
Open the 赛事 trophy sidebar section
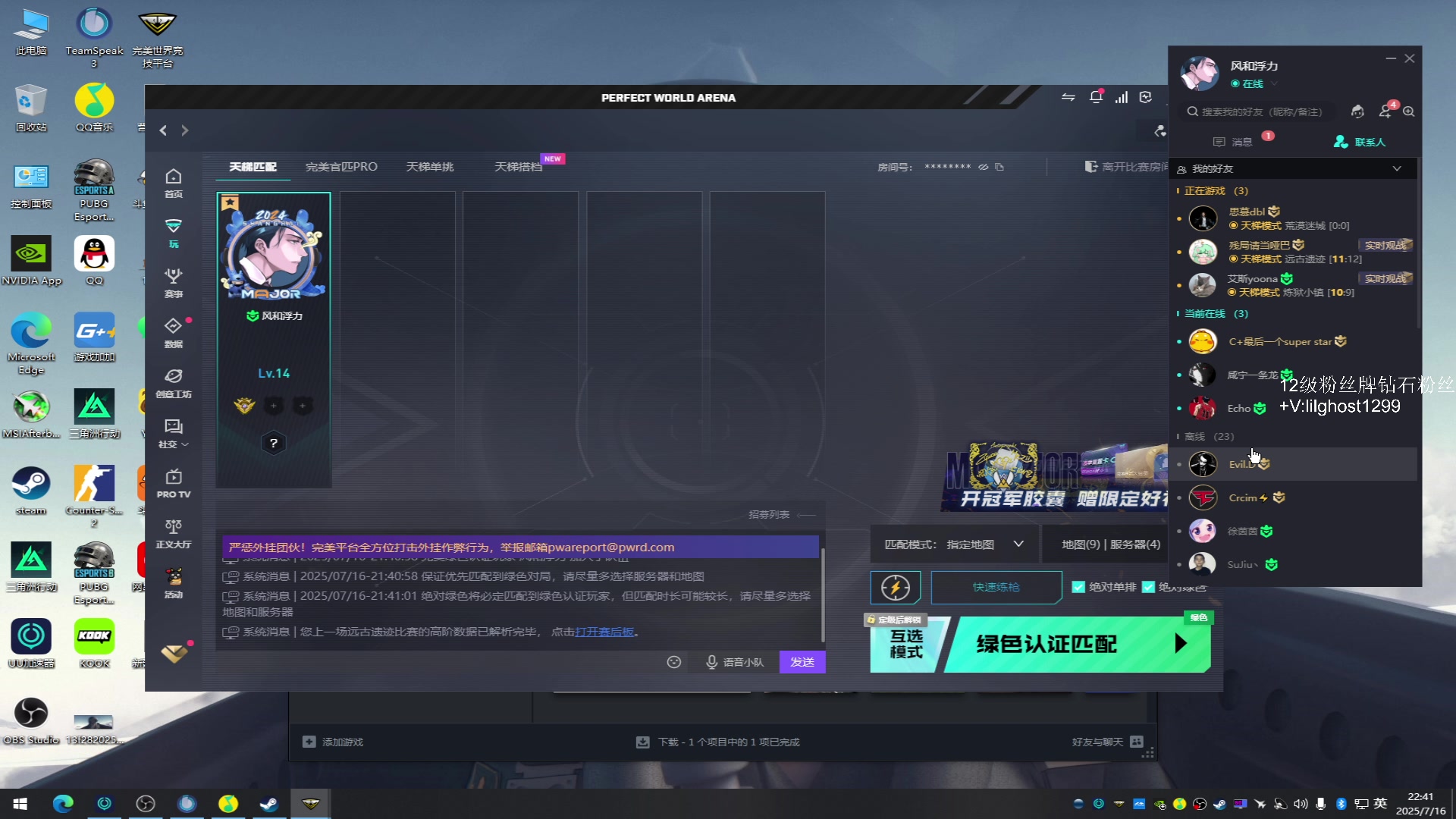point(174,283)
